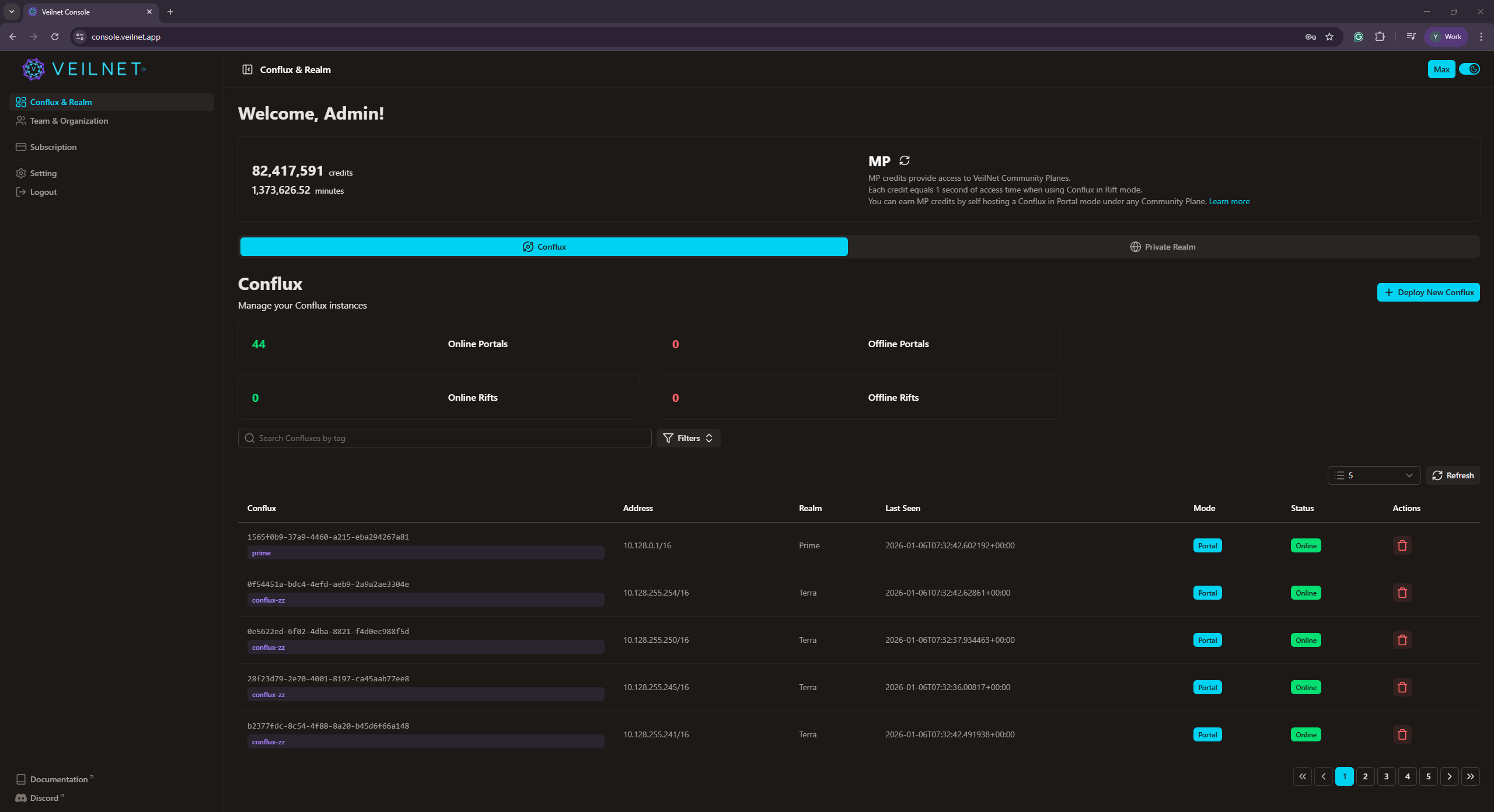The image size is (1494, 812).
Task: Open the Learn more link about MP credits
Action: [x=1228, y=201]
